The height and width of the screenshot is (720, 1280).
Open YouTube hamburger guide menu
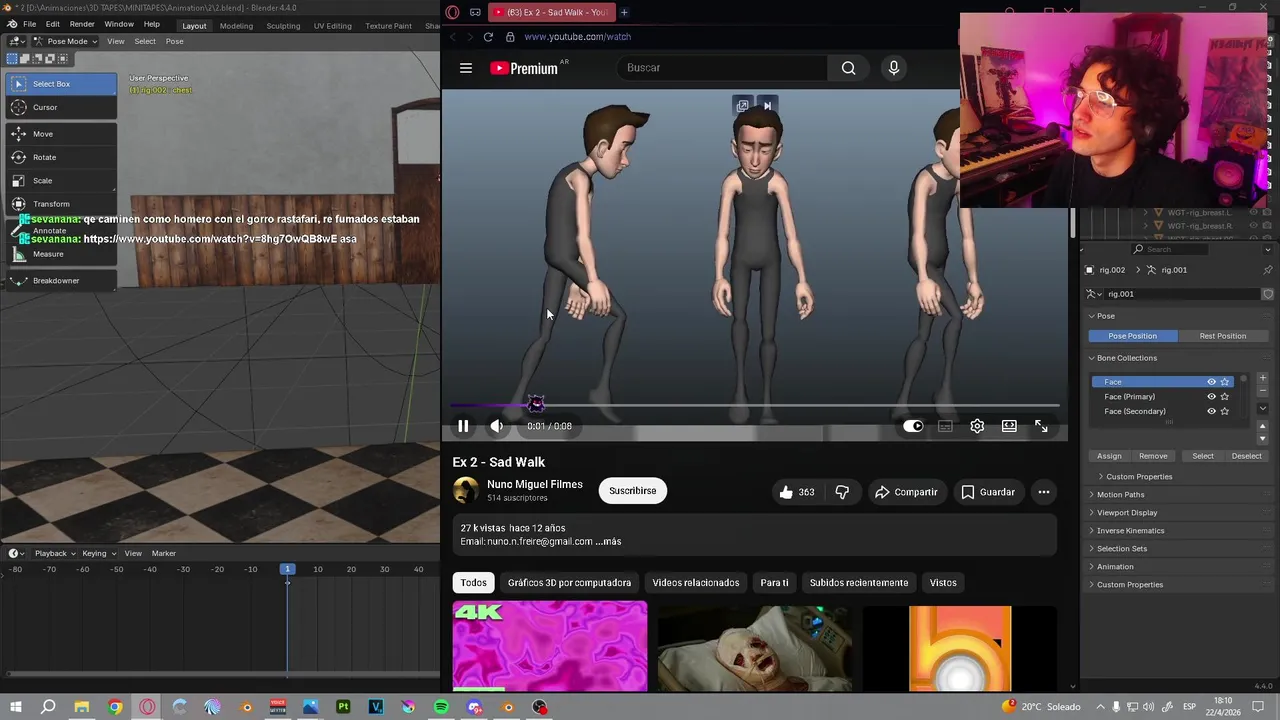pos(466,68)
